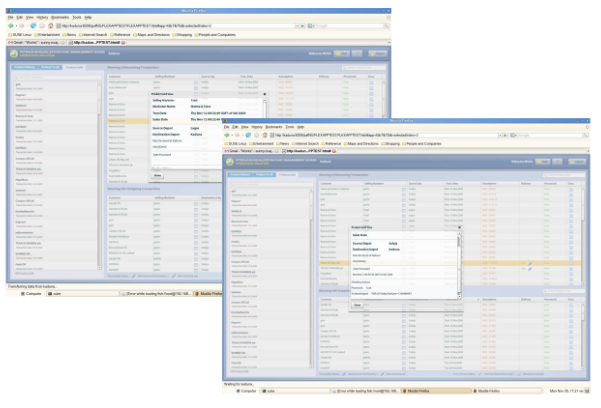
Task: Select the FPTEST.html tab in the front window
Action: pos(312,153)
